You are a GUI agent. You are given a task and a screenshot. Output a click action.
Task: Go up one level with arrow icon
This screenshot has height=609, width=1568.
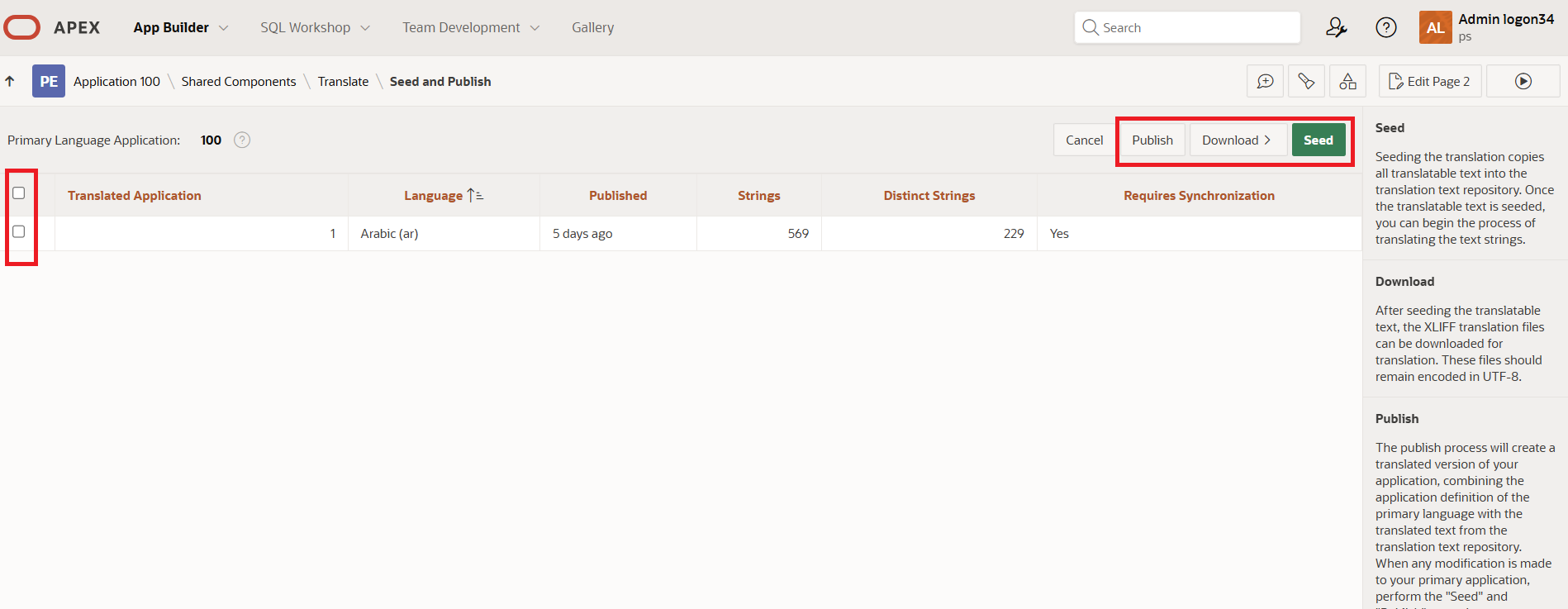click(10, 81)
